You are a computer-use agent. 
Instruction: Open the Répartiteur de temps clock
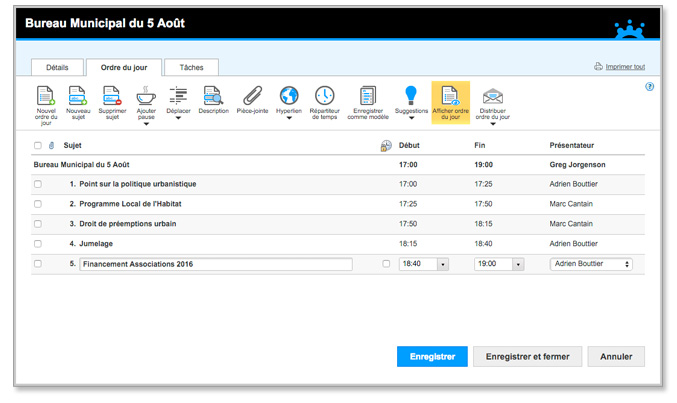324,97
